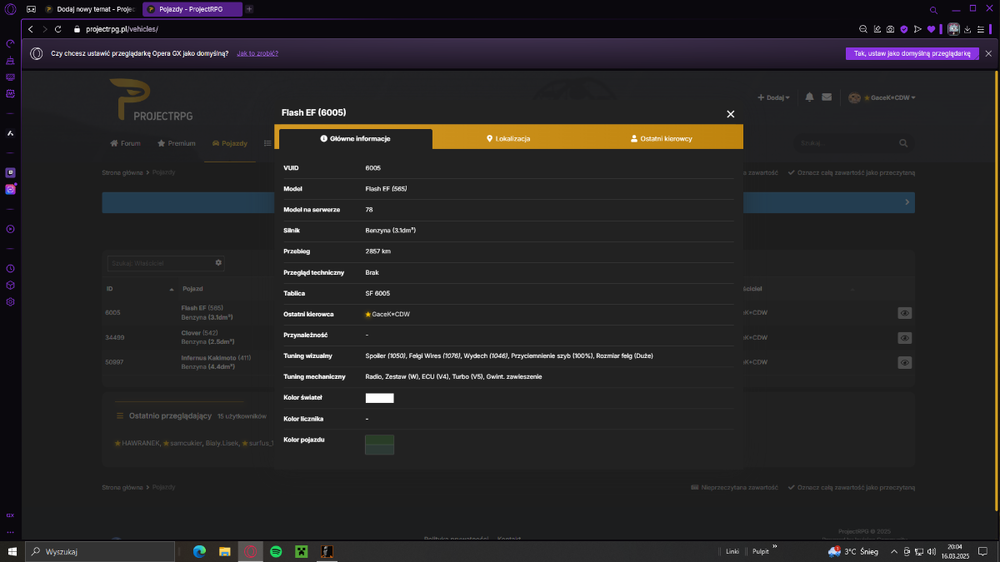This screenshot has height=562, width=1000.
Task: Open the notifications bell
Action: click(809, 98)
